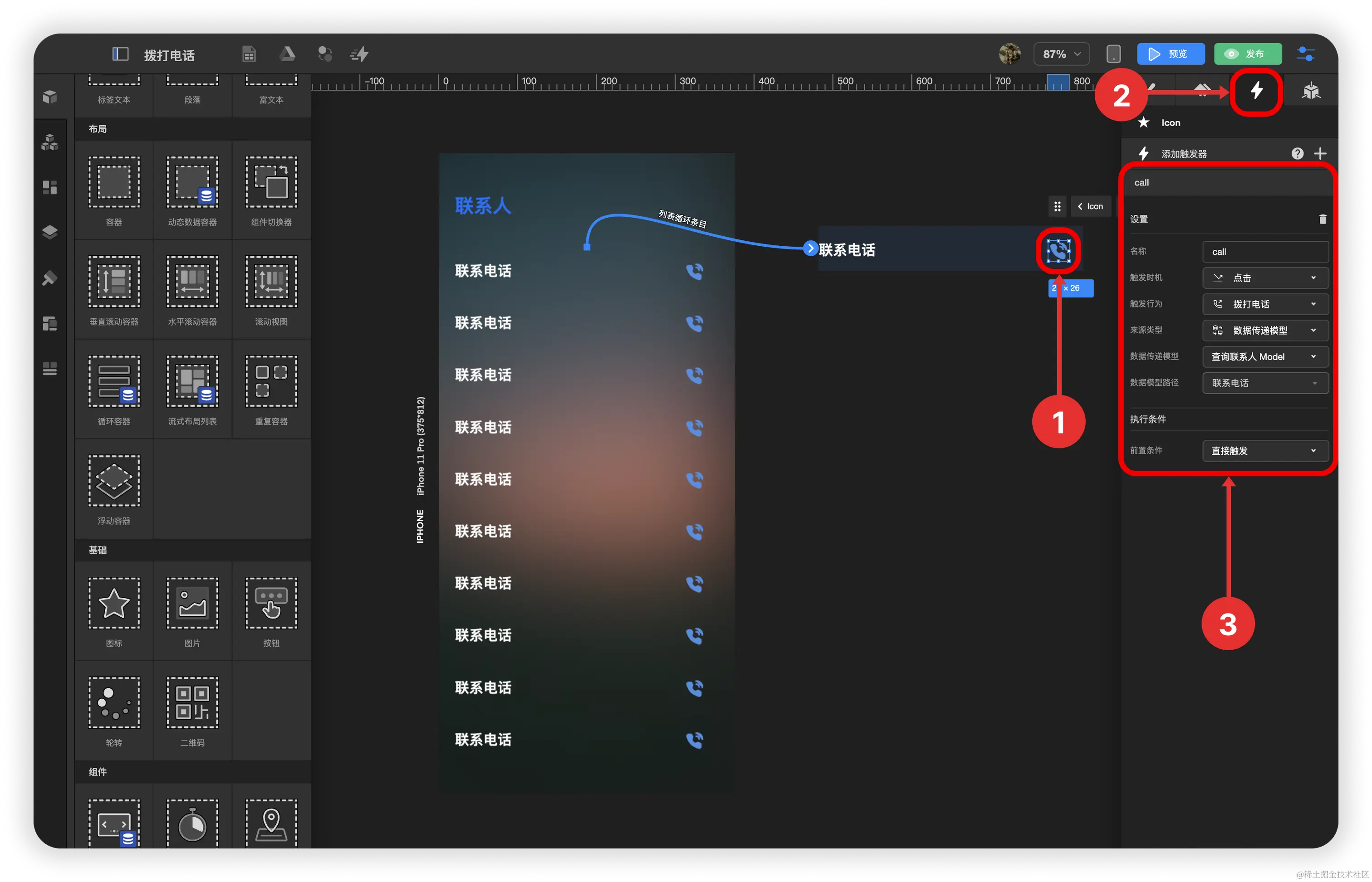
Task: Expand the 触发时机 点击 dropdown
Action: click(x=1265, y=278)
